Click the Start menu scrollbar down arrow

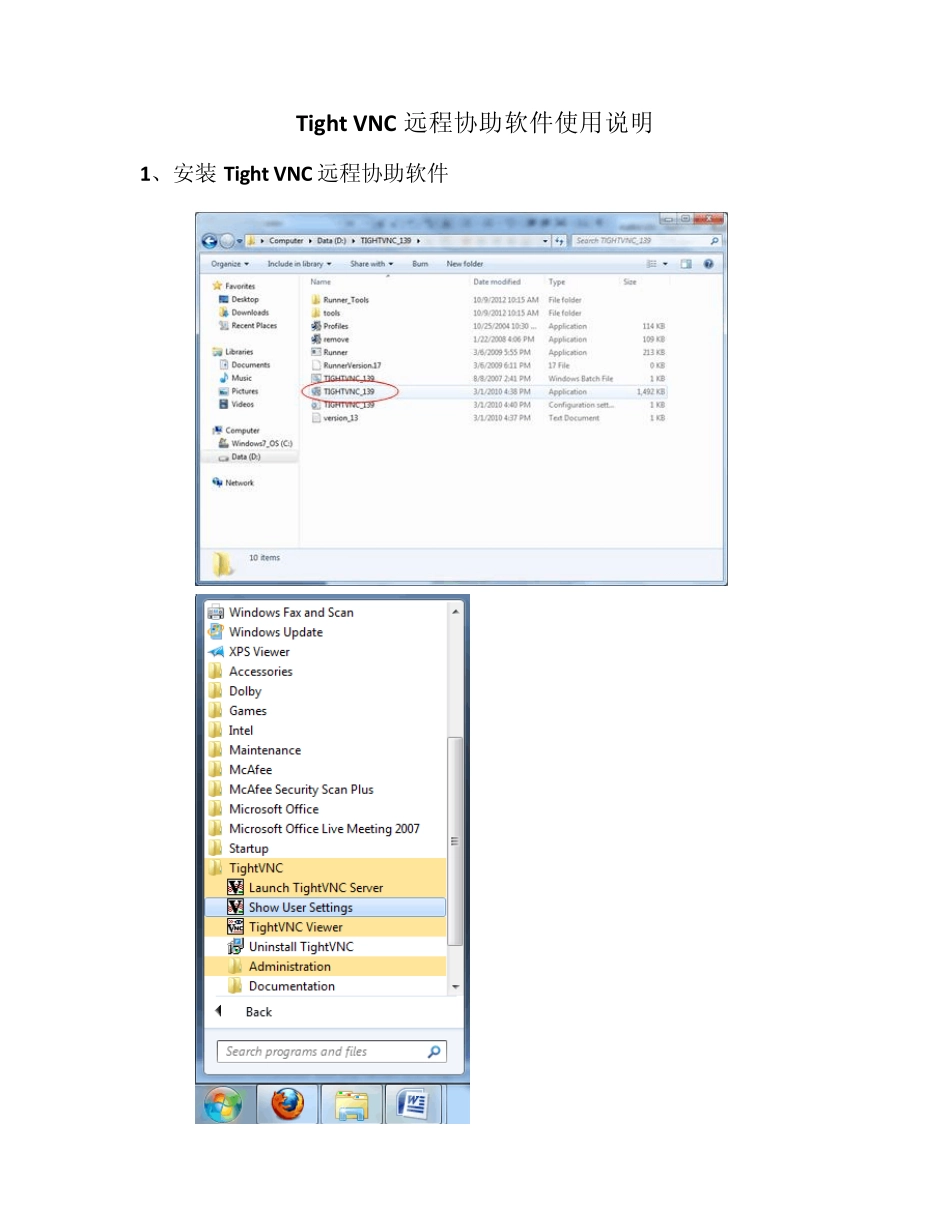tap(456, 987)
